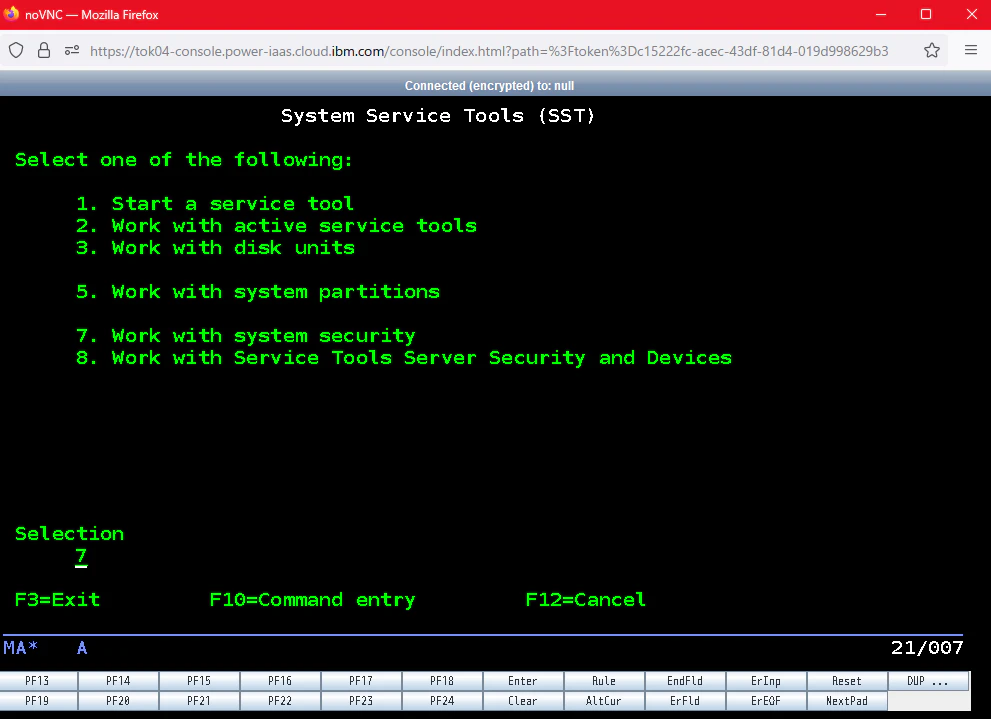The width and height of the screenshot is (991, 719).
Task: Click the AltCur key button
Action: click(604, 701)
